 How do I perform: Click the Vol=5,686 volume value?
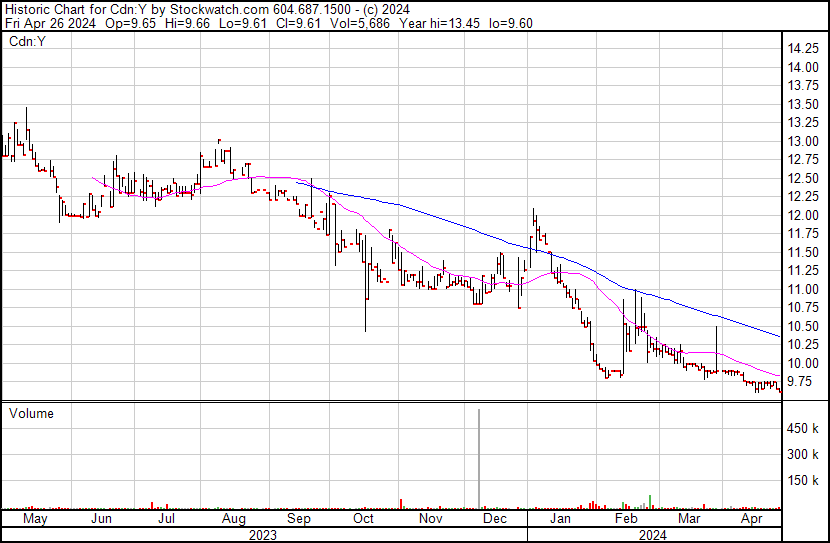point(360,23)
